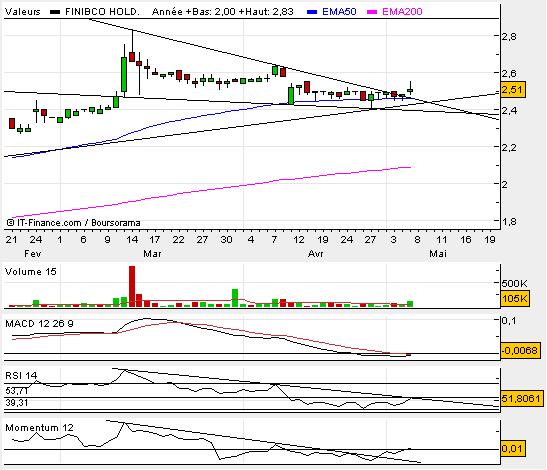Click the RSI level 39,31 label
547x470 pixels.
[x=17, y=403]
